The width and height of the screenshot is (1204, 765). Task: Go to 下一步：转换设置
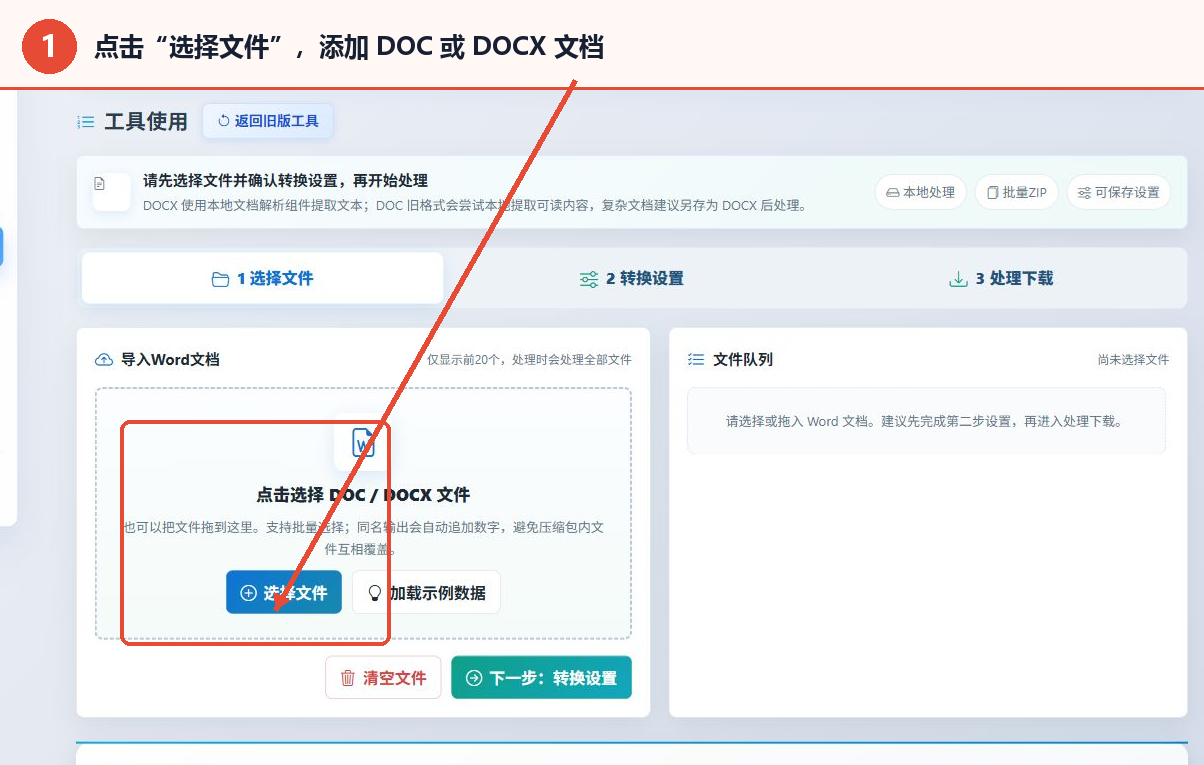tap(541, 677)
